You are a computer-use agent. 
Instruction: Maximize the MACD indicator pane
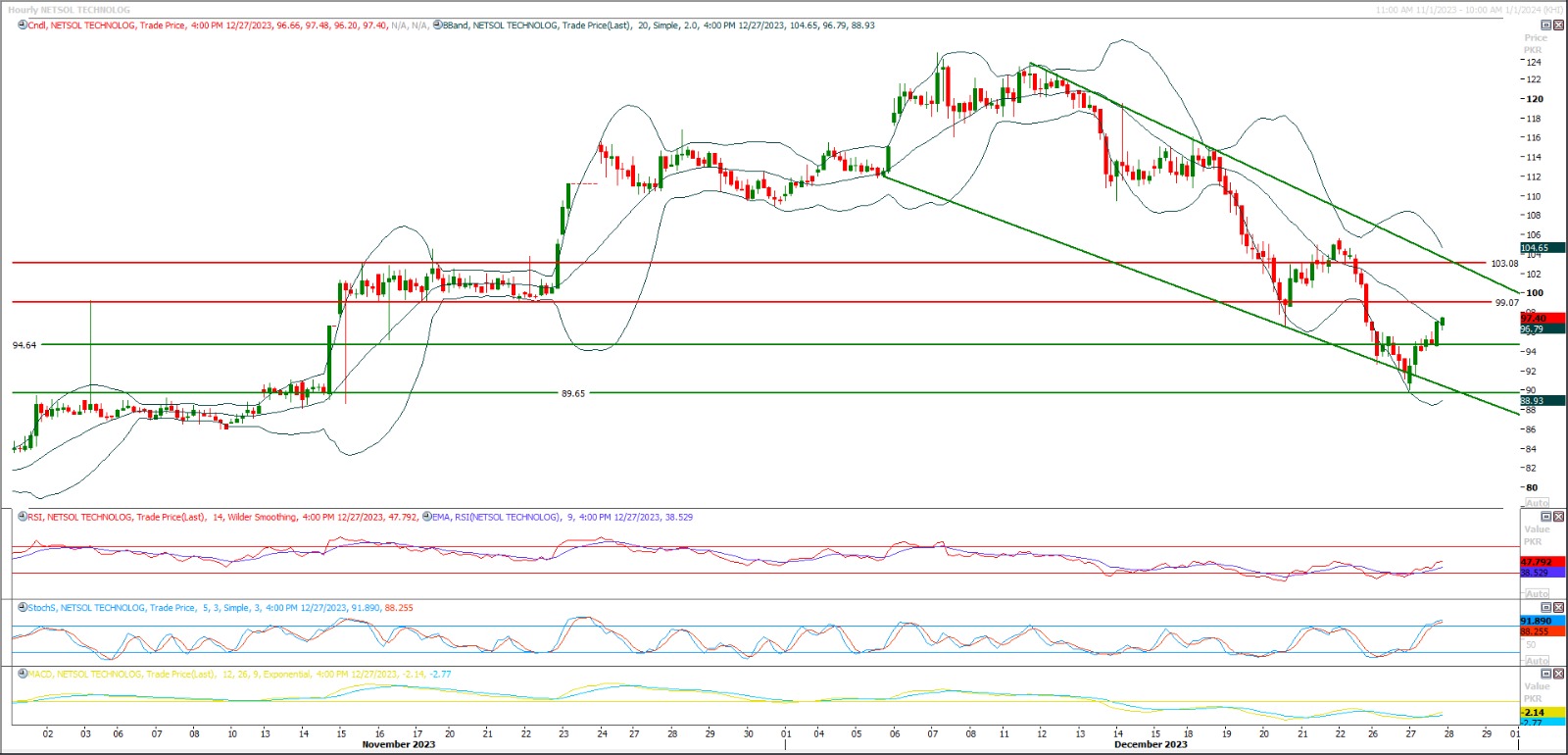pos(1546,675)
